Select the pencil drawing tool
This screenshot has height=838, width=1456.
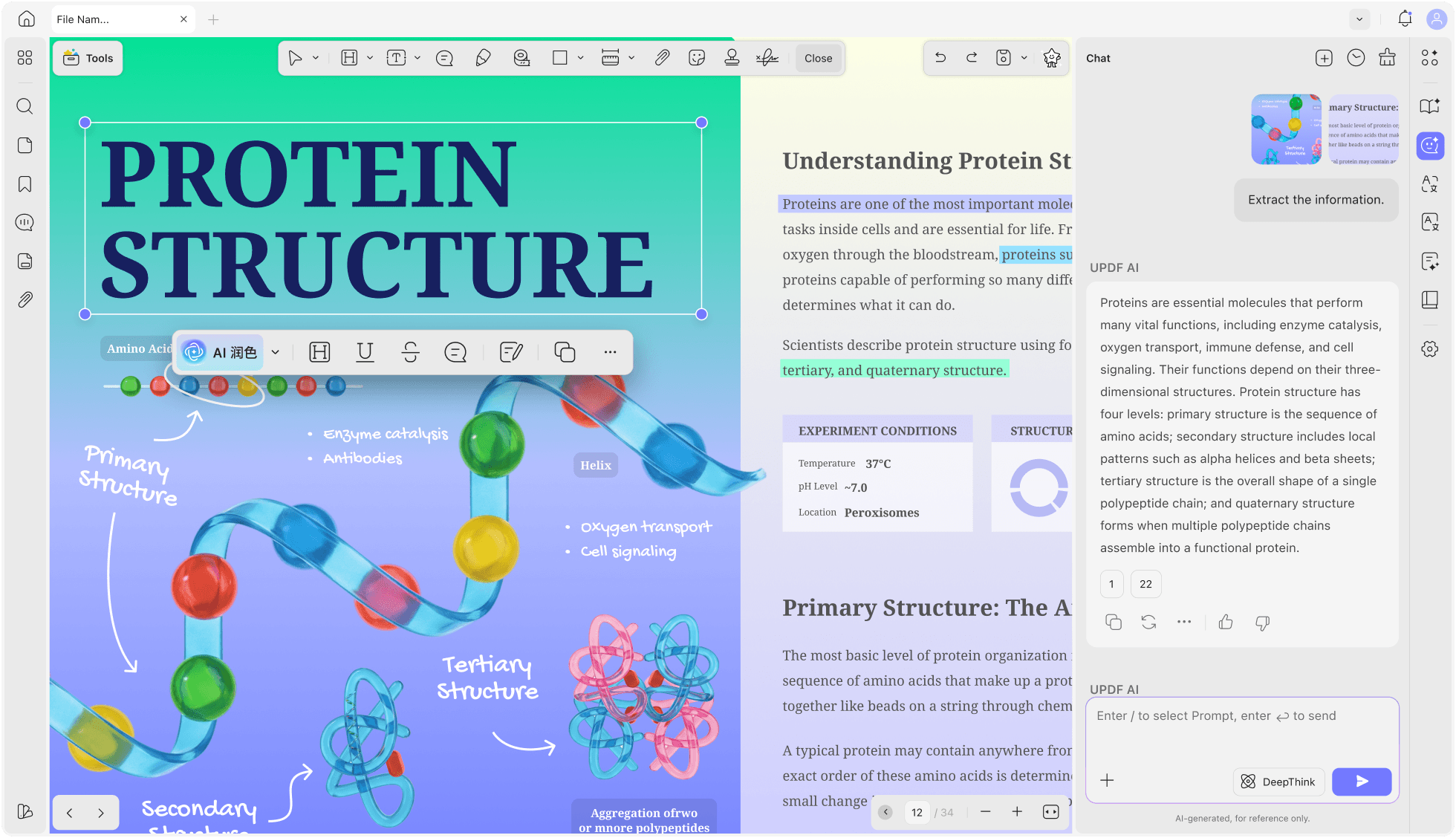coord(483,58)
